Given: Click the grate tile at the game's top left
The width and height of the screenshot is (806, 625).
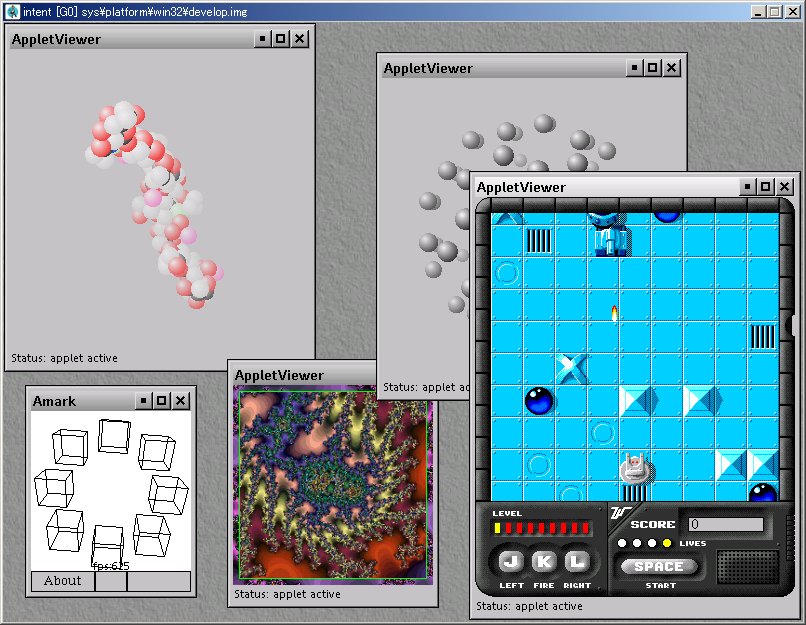Looking at the screenshot, I should pos(539,241).
